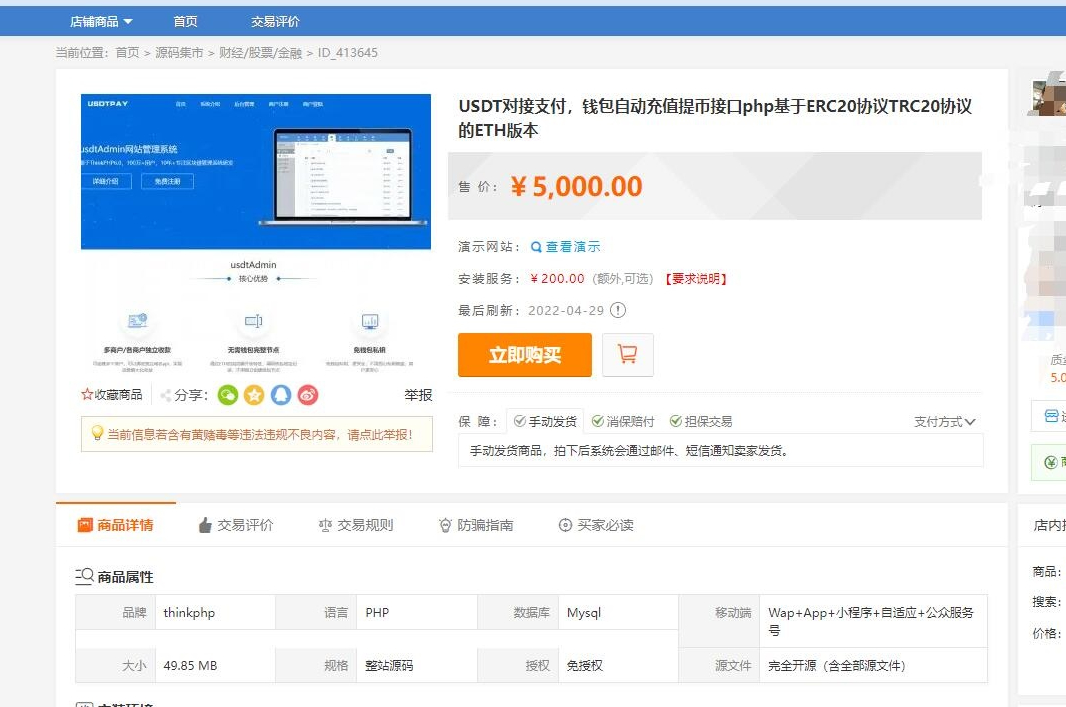
Task: Click the 举报 report link
Action: [418, 395]
